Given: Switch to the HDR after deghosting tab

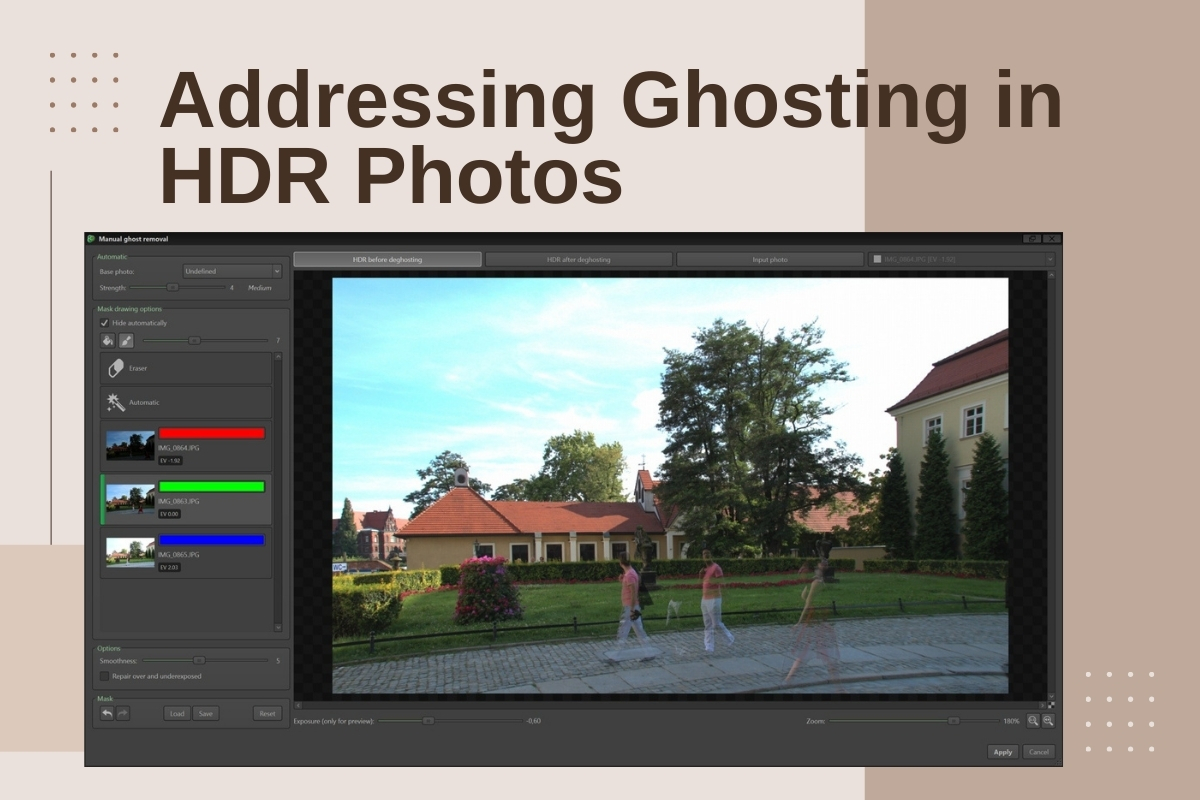Looking at the screenshot, I should (x=578, y=257).
